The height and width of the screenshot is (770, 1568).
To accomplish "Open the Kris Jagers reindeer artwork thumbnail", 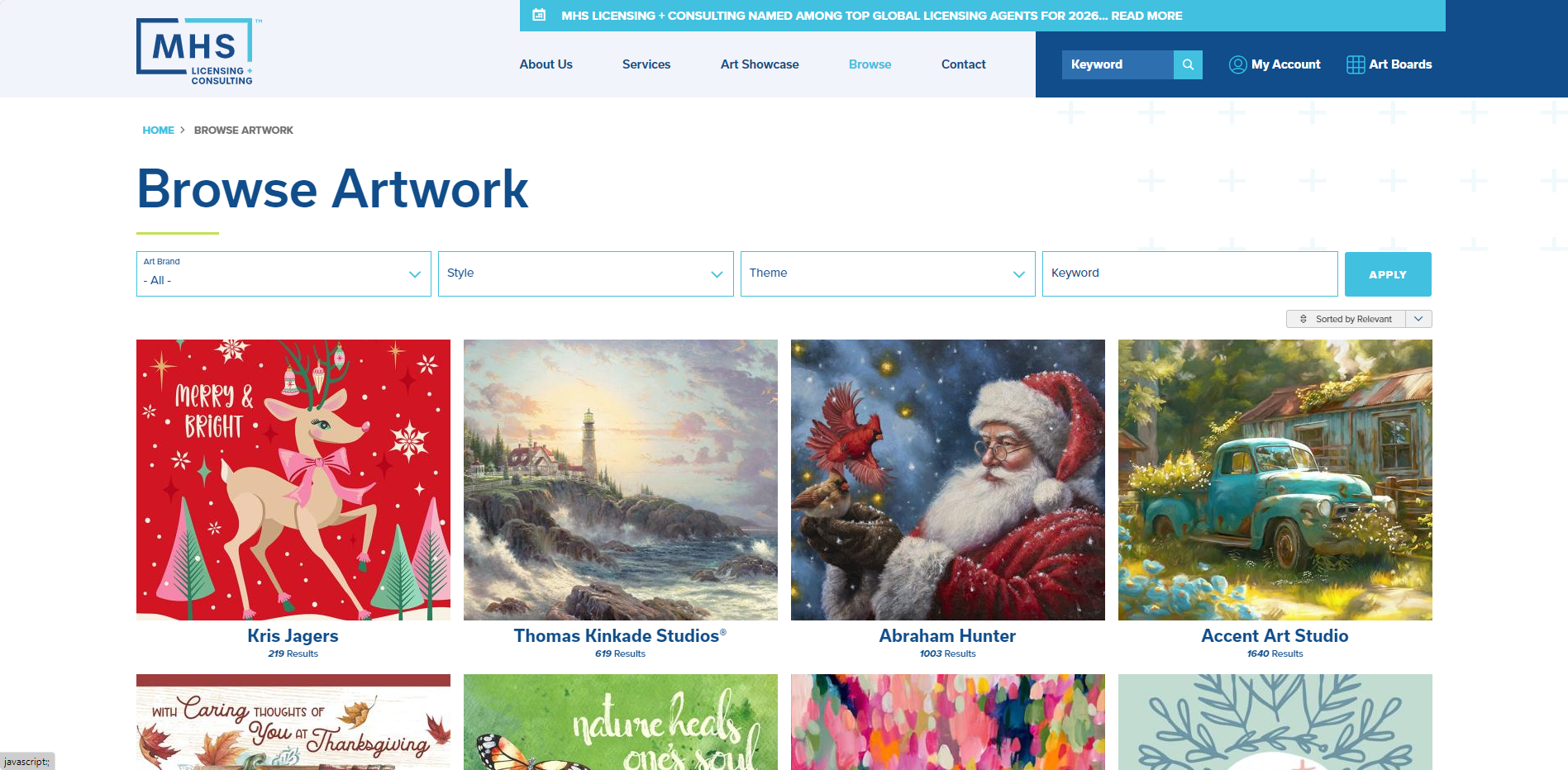I will [x=293, y=480].
